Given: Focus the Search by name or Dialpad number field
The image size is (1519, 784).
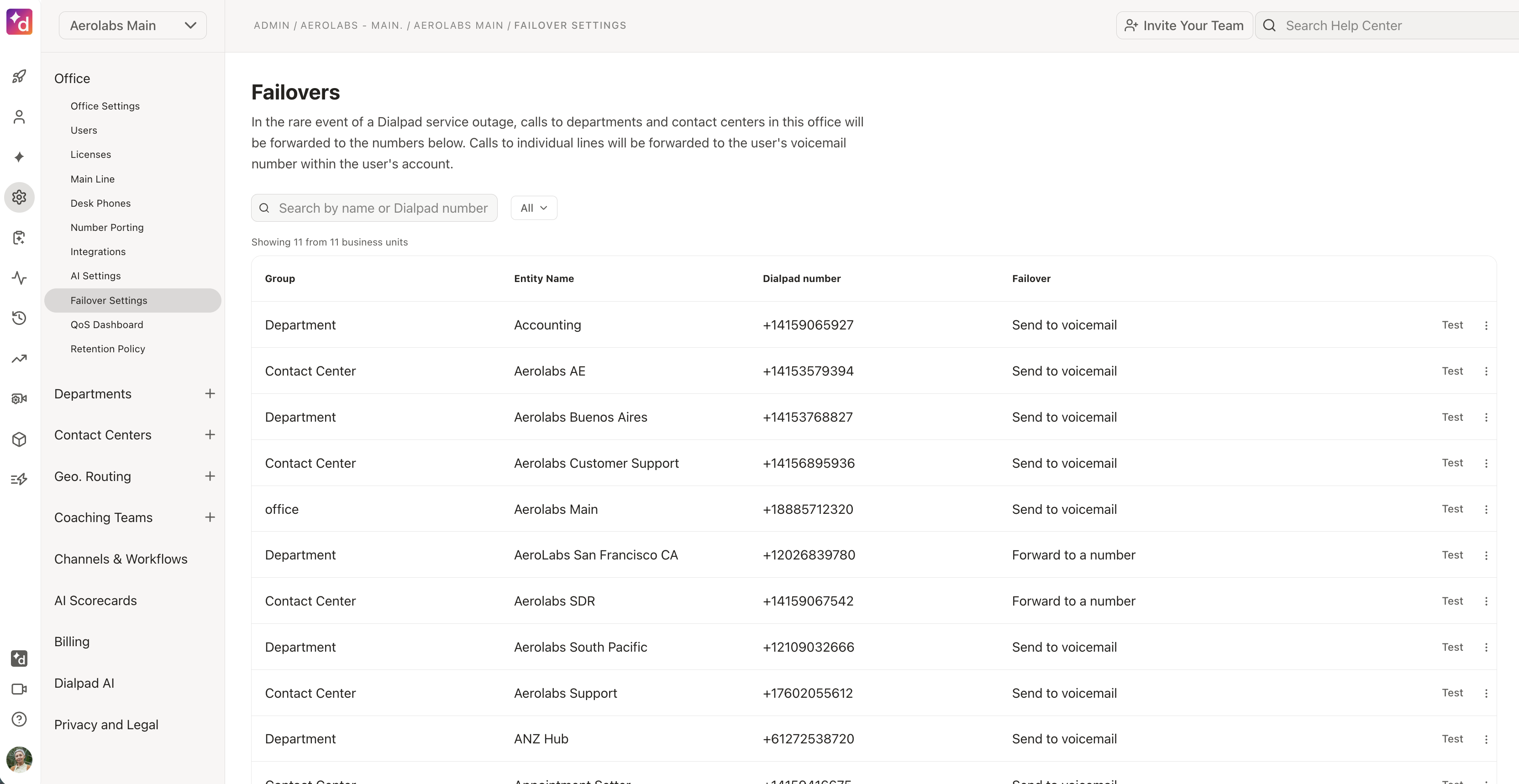Looking at the screenshot, I should [x=374, y=208].
